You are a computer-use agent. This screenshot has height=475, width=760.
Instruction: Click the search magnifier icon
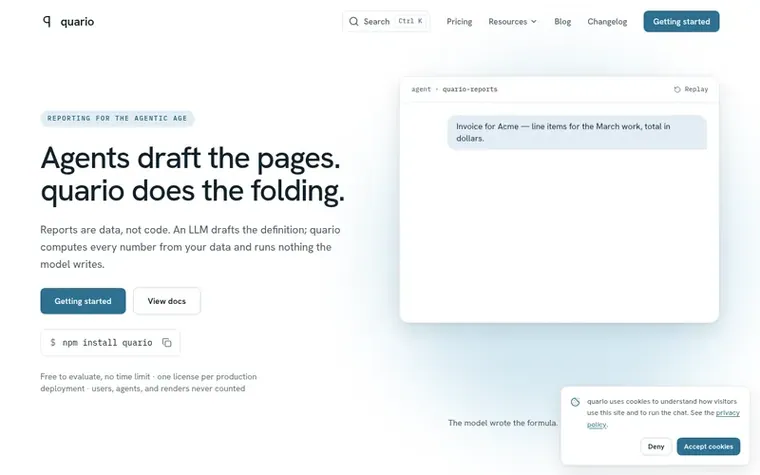coord(354,21)
